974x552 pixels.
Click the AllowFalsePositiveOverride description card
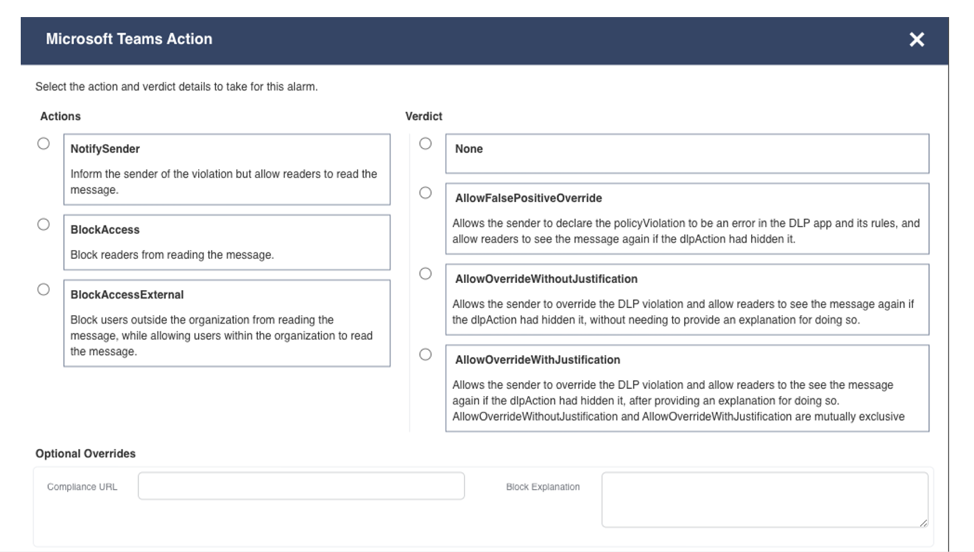click(686, 218)
